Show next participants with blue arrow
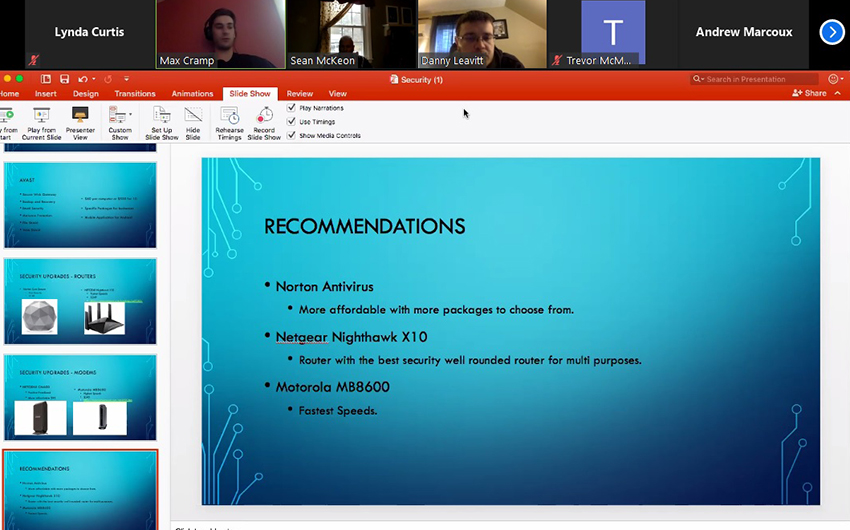 tap(832, 32)
